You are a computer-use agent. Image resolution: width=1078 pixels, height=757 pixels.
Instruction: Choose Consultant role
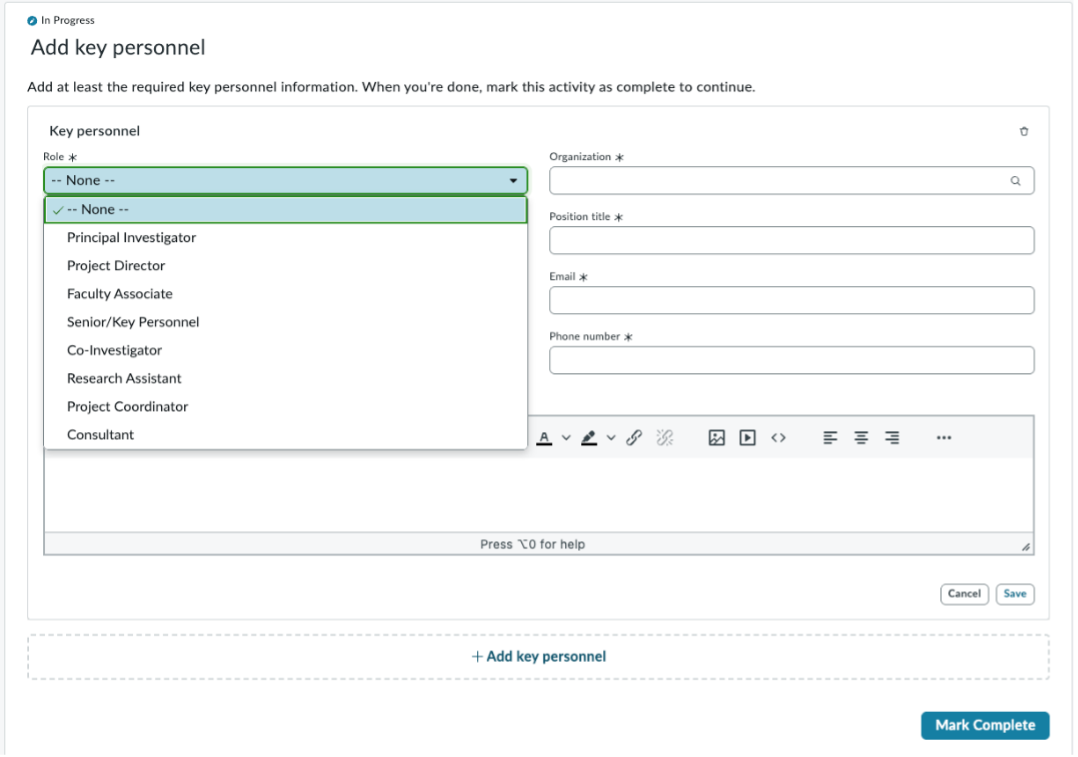(285, 435)
